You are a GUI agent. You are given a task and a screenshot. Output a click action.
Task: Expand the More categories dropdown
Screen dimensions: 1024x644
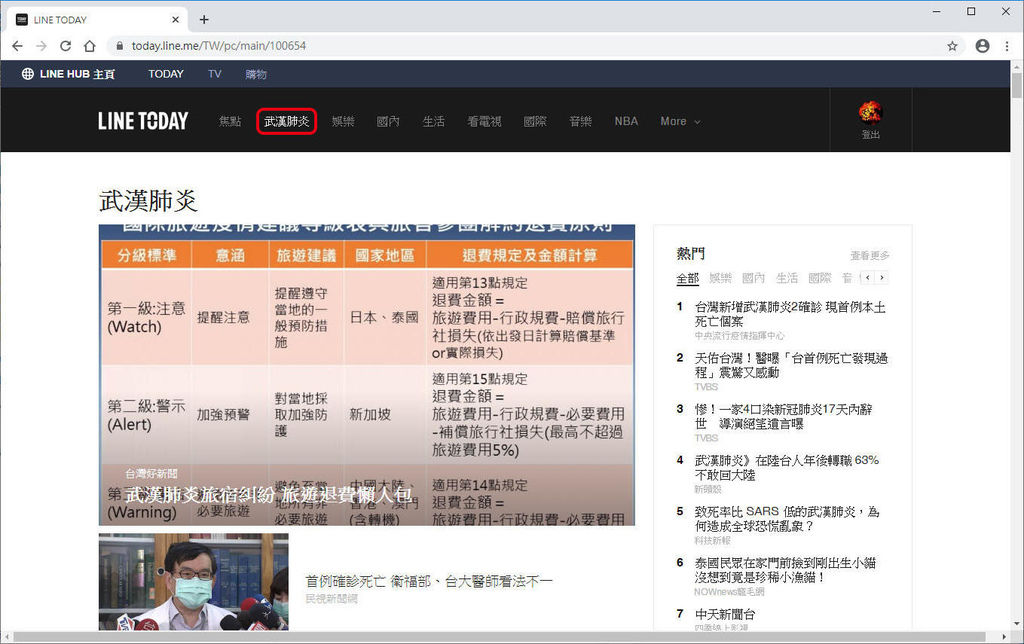680,121
